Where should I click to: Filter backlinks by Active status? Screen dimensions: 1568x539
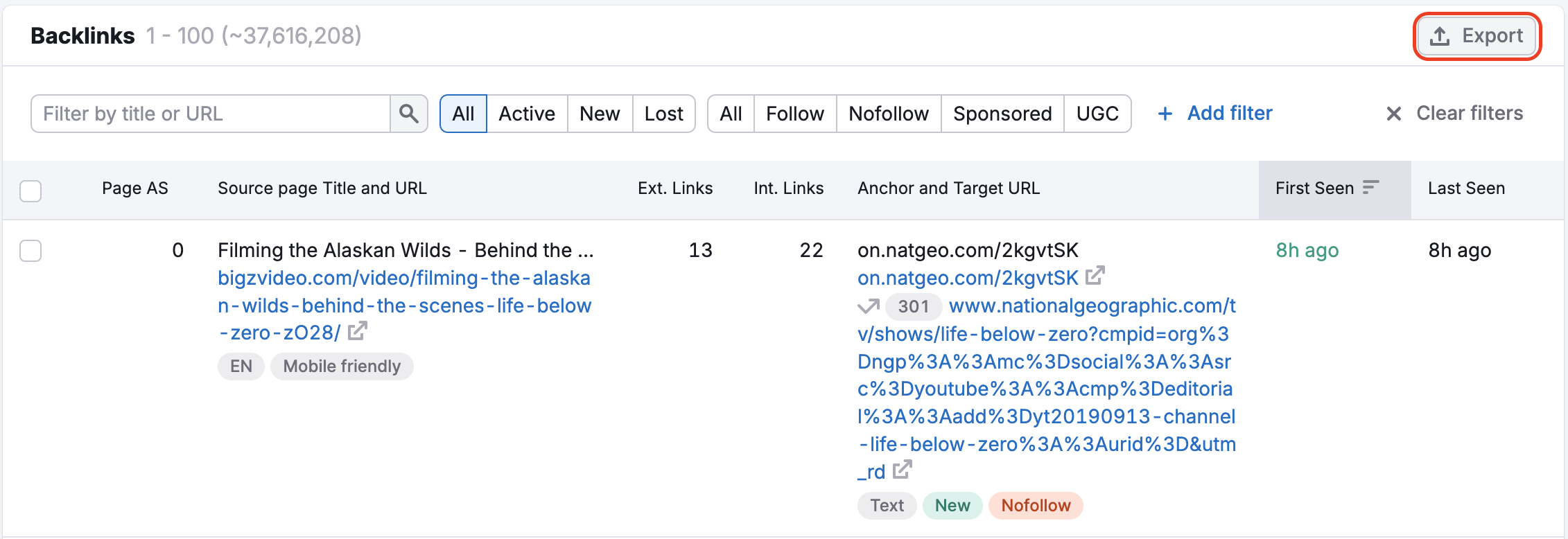(526, 114)
